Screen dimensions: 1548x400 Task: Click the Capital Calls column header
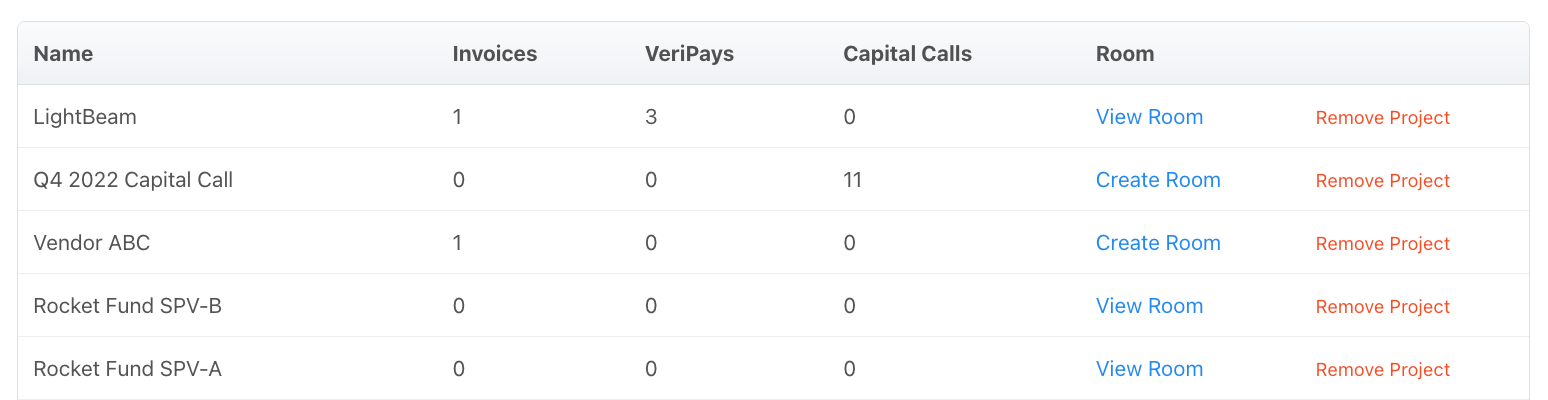907,54
